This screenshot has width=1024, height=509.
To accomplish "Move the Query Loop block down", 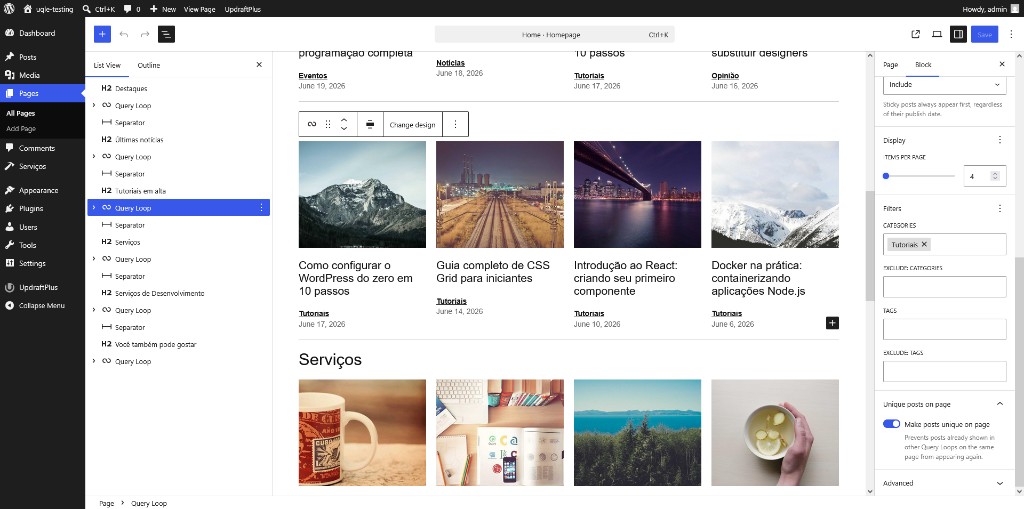I will coord(344,129).
